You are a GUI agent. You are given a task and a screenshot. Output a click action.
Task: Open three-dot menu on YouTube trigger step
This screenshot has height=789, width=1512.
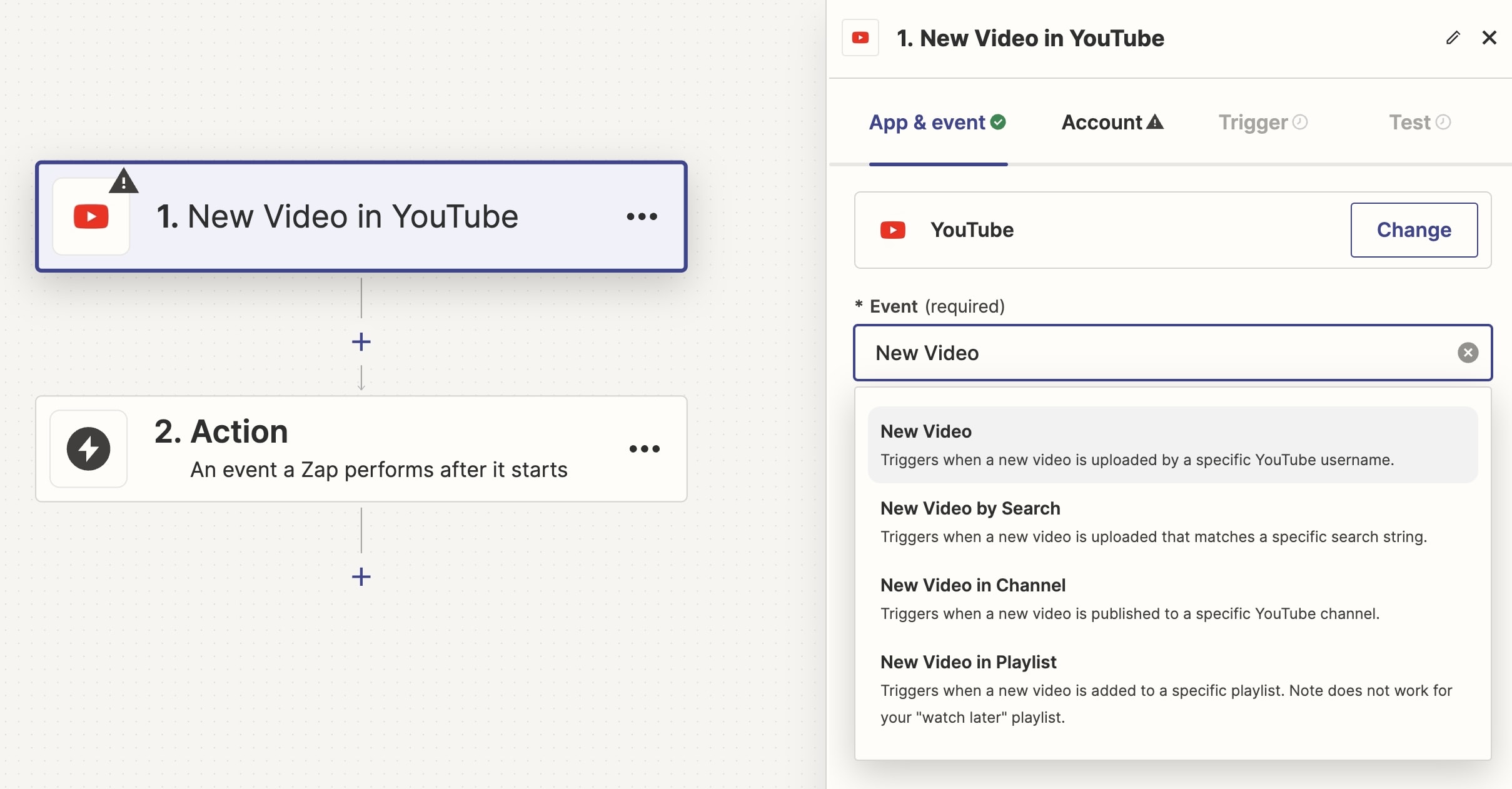642,217
